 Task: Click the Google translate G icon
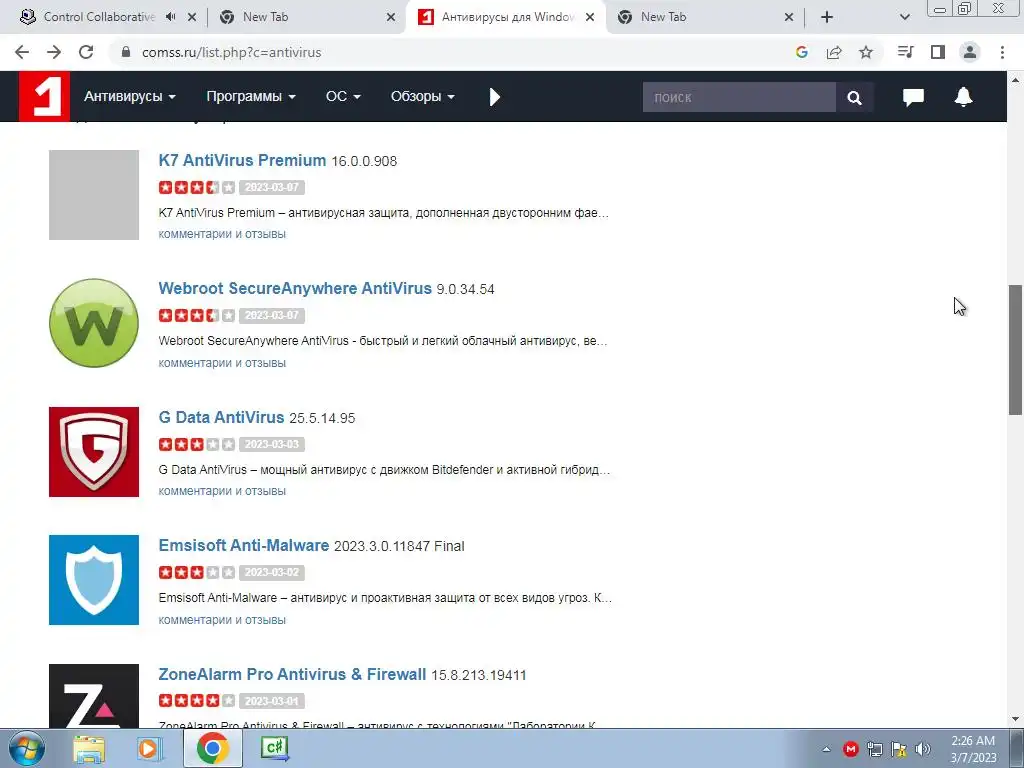[801, 52]
